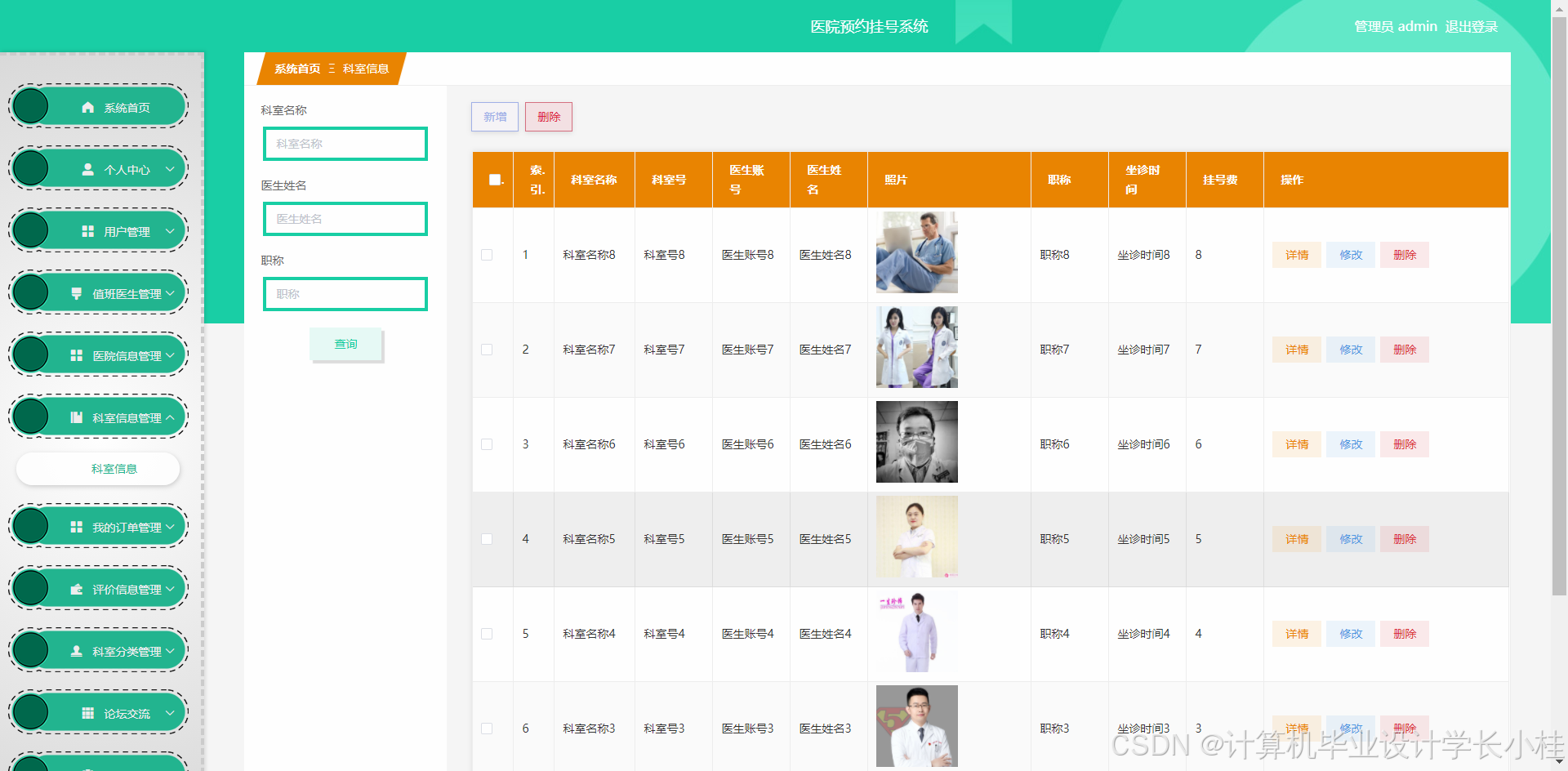
Task: Open doctor photo in row 科室名称5
Action: 917,537
